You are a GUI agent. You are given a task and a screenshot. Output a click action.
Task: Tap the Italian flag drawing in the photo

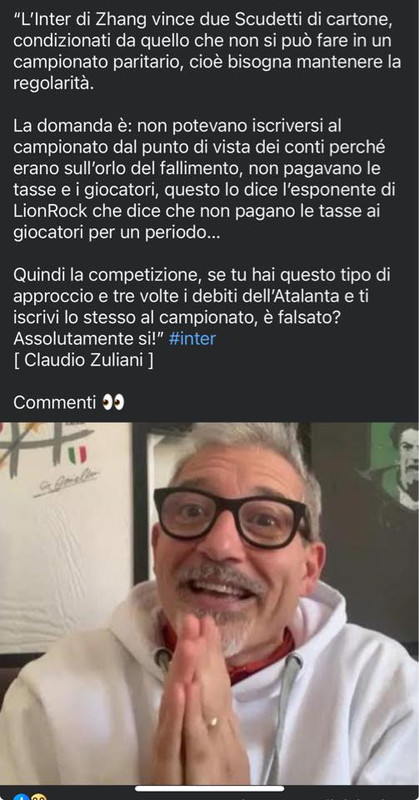[78, 454]
